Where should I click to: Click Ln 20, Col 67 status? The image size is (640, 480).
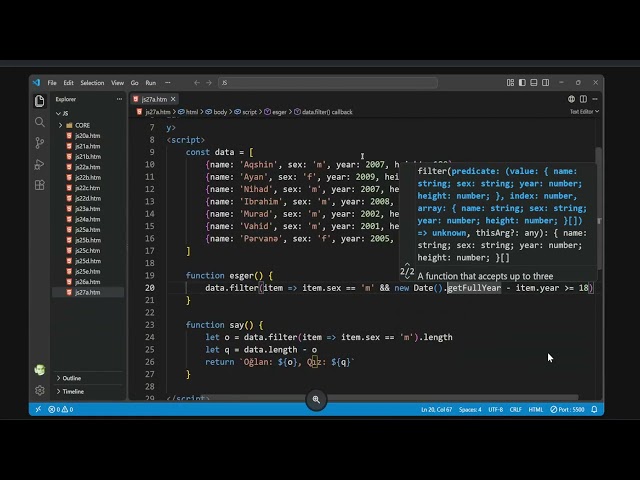(x=436, y=409)
